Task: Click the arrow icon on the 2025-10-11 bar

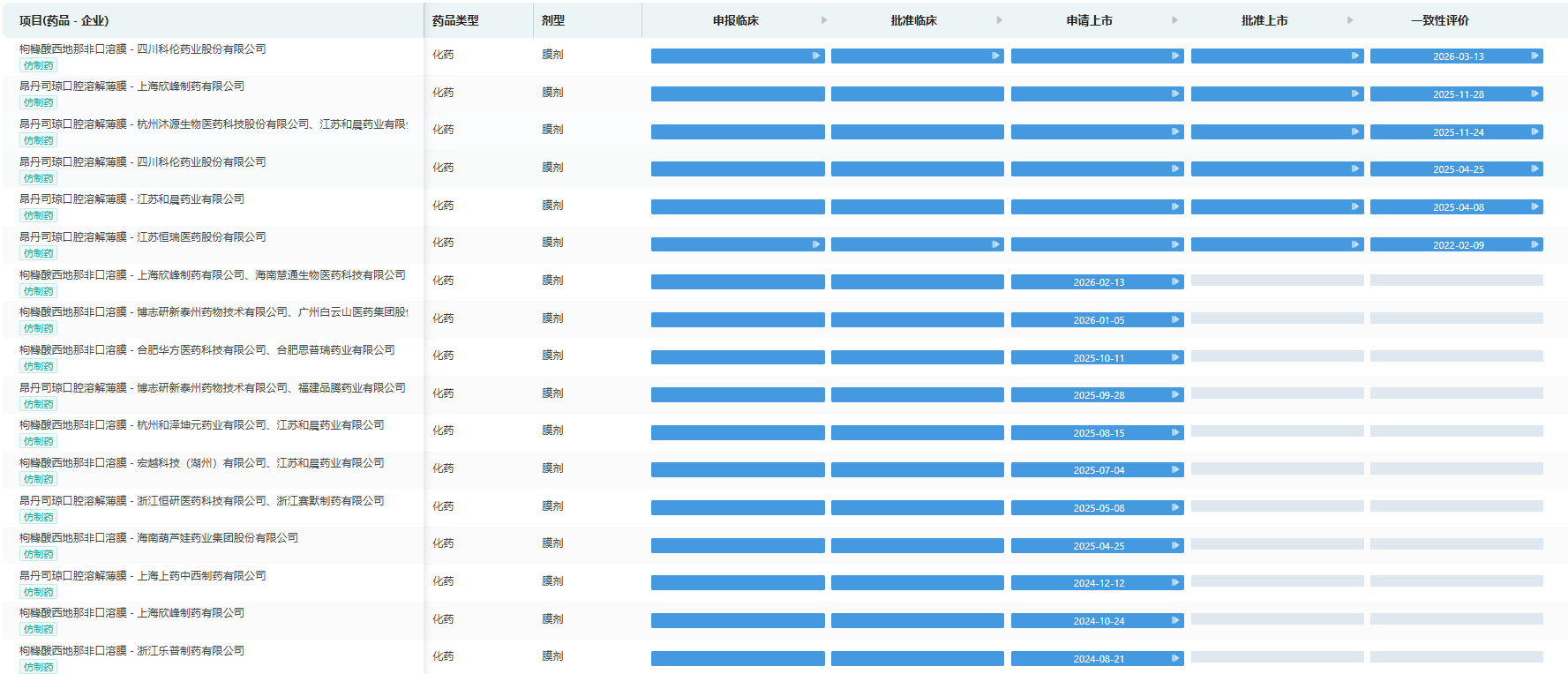Action: [1175, 357]
